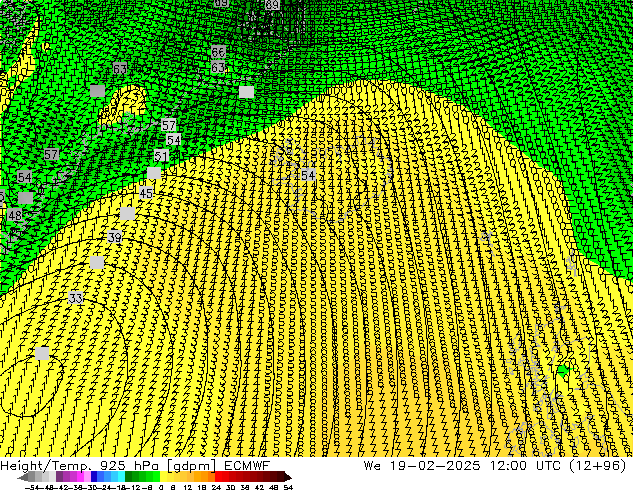Click the left arrow end of the colorbar
Screen dimensions: 634x490
coord(23,477)
